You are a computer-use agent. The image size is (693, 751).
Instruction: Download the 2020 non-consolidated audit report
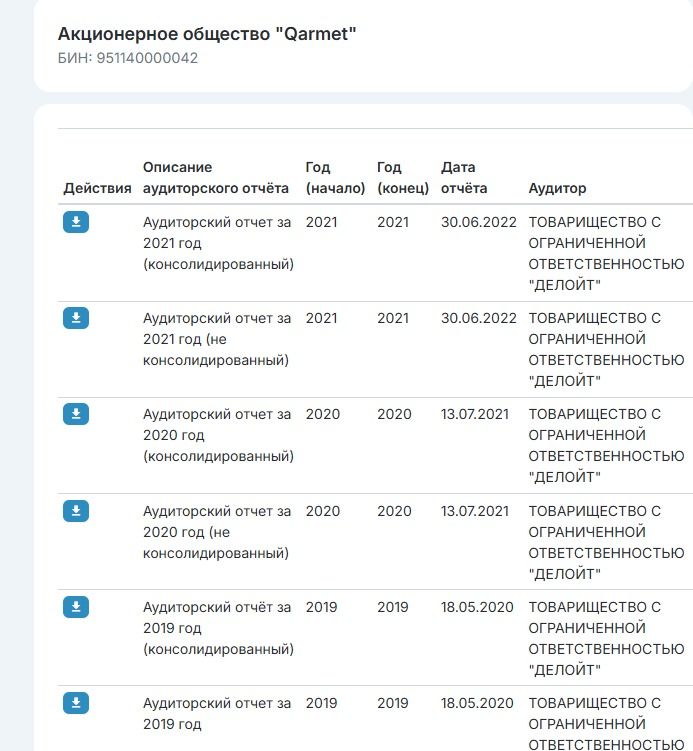(x=76, y=511)
